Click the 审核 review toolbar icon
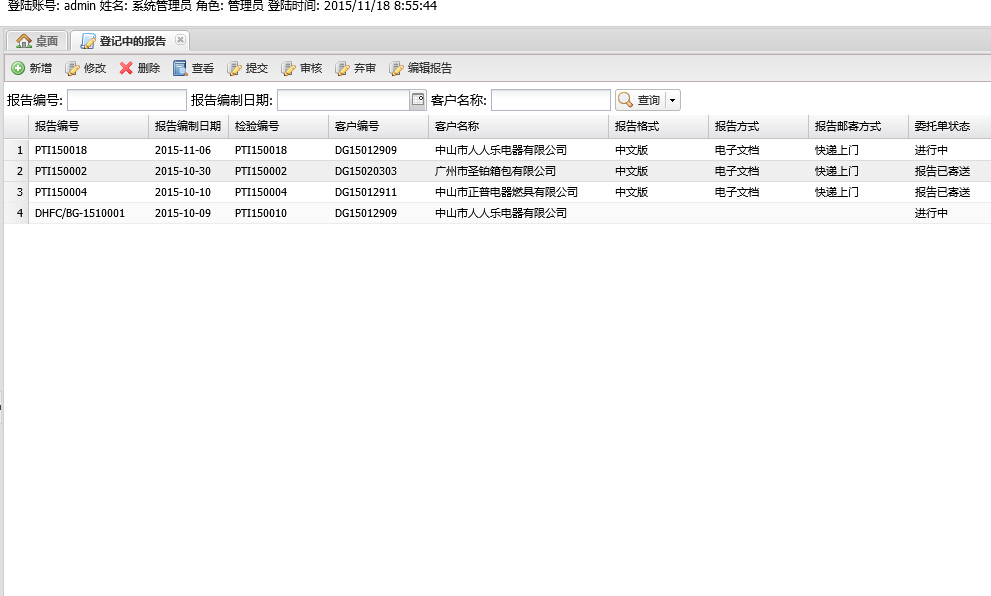 (288, 68)
